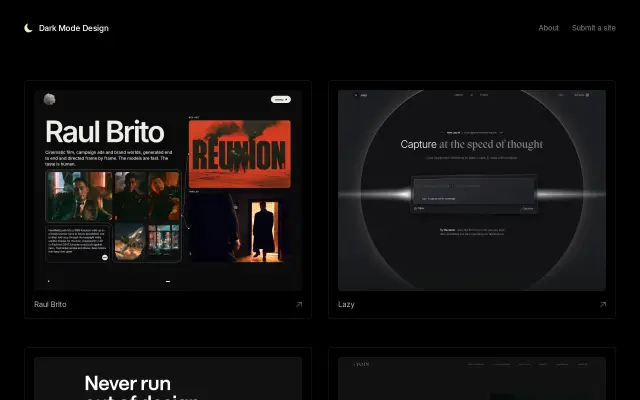This screenshot has width=640, height=400.
Task: Open the YOIN site preview thumbnail
Action: pyautogui.click(x=472, y=378)
